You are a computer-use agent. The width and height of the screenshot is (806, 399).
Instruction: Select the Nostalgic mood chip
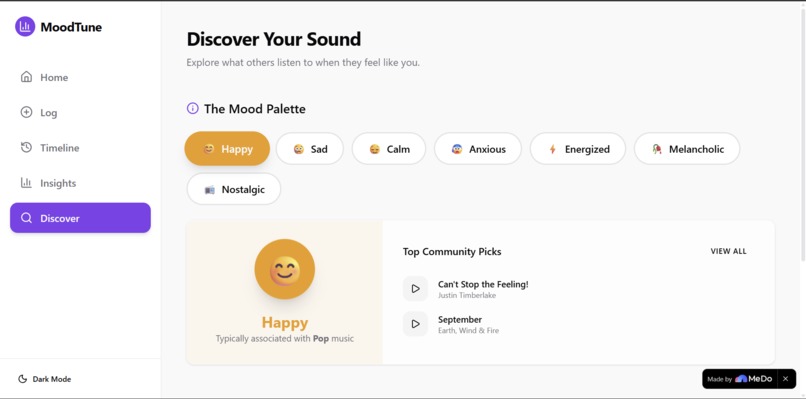coord(233,189)
